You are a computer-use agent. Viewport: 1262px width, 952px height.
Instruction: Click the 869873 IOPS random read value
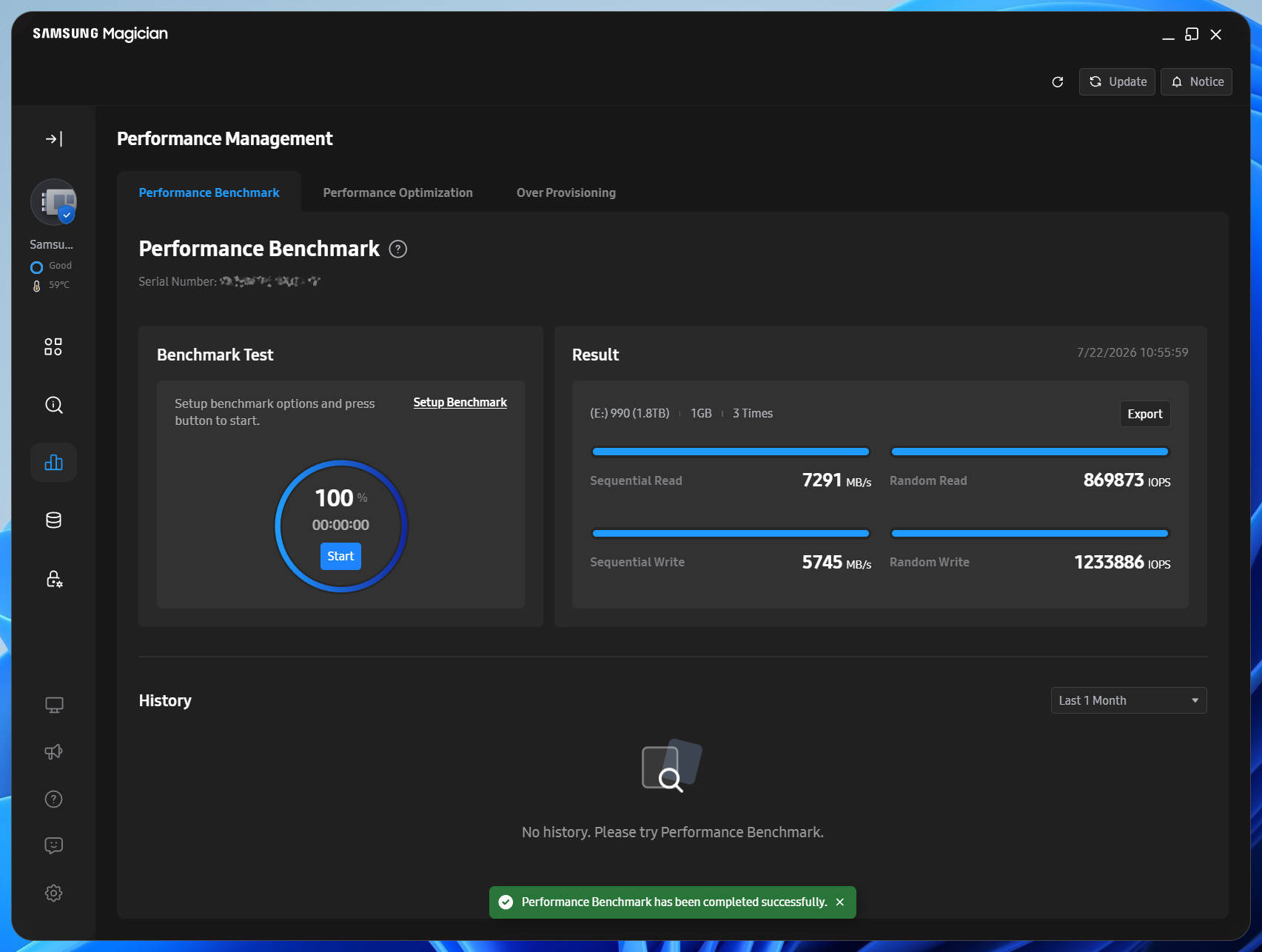[1127, 480]
